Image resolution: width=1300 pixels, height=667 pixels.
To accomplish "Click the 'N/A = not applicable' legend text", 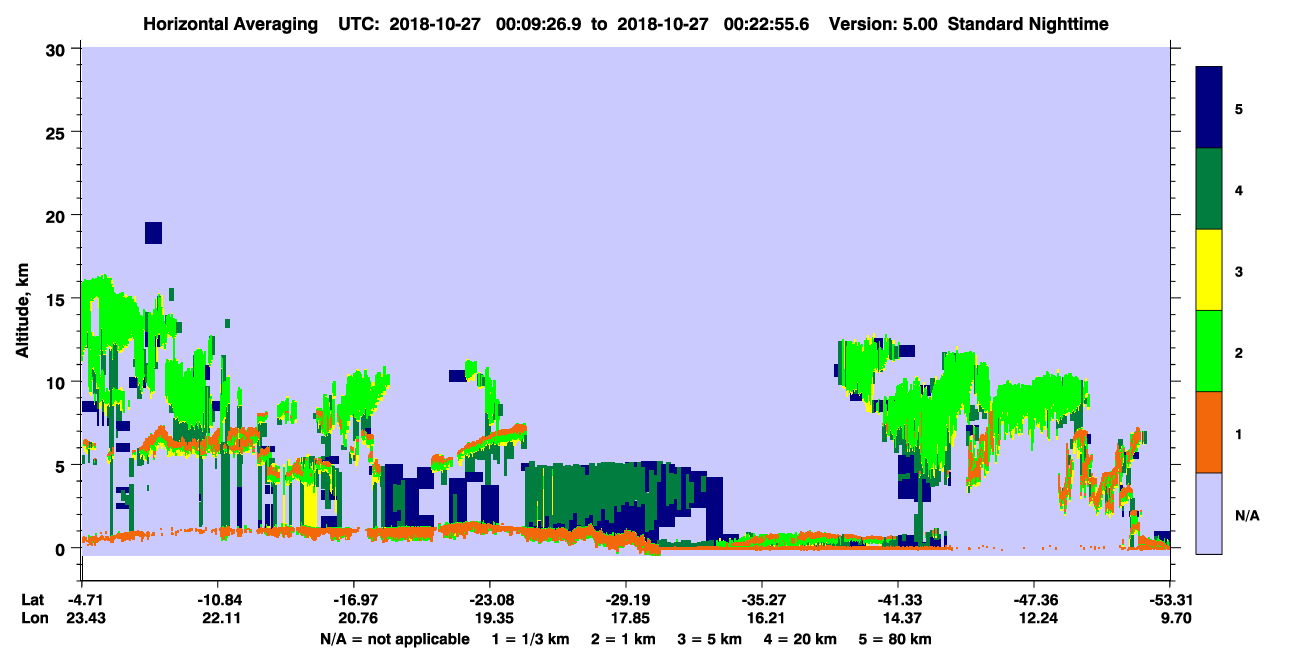I will (x=394, y=639).
